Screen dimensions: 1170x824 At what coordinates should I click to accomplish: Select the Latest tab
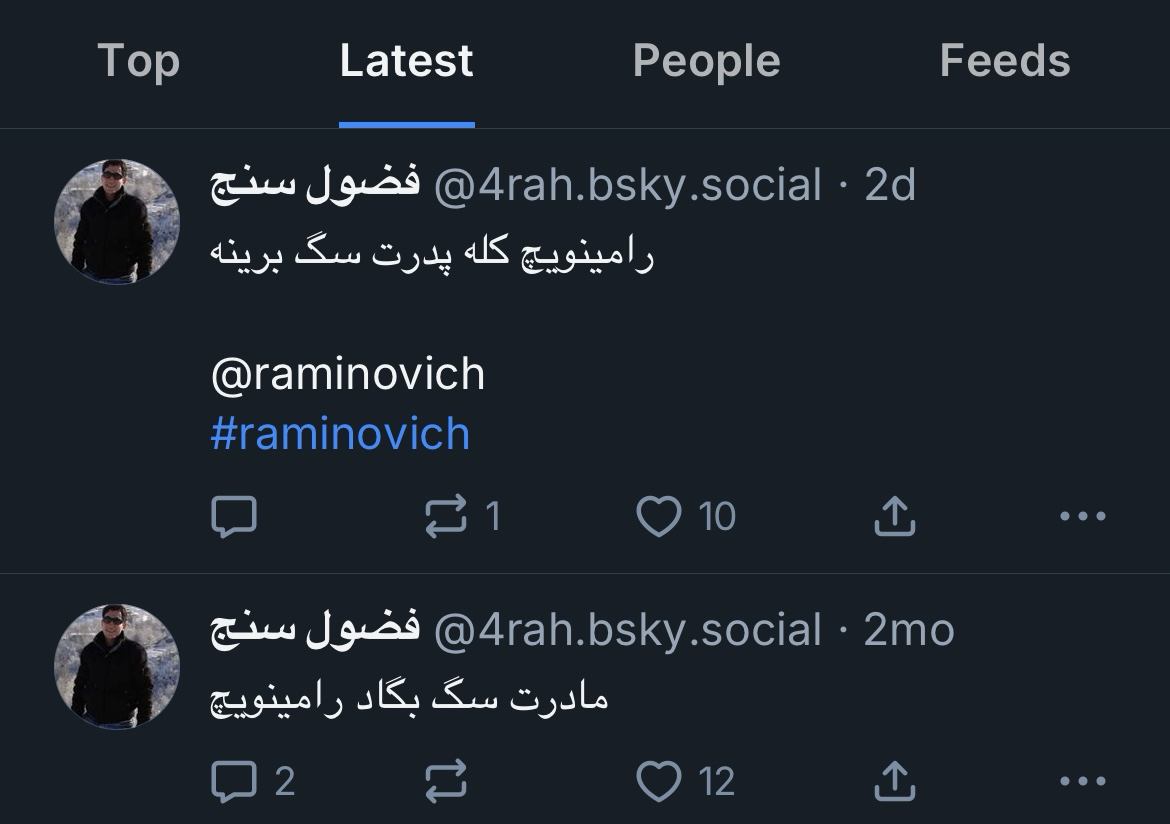tap(406, 61)
